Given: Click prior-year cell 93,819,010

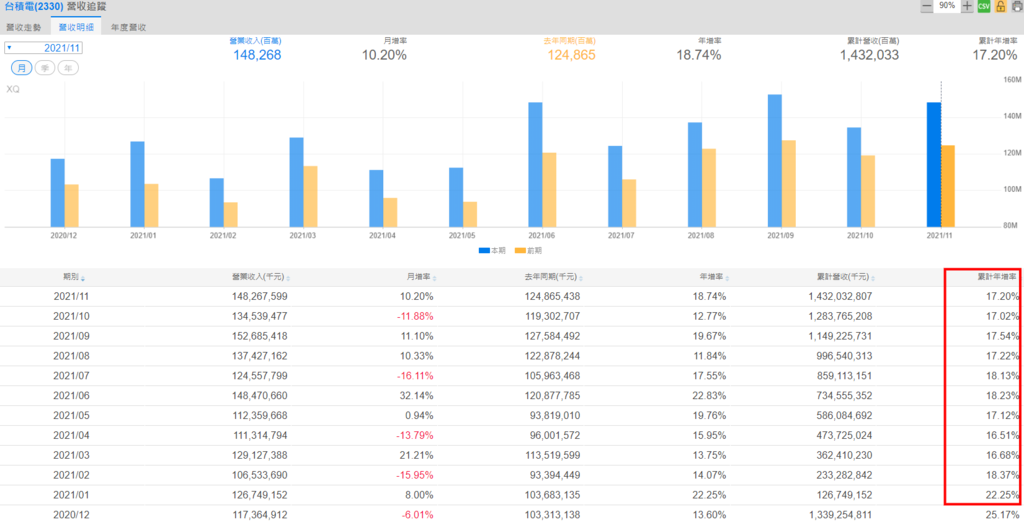Looking at the screenshot, I should click(x=555, y=416).
